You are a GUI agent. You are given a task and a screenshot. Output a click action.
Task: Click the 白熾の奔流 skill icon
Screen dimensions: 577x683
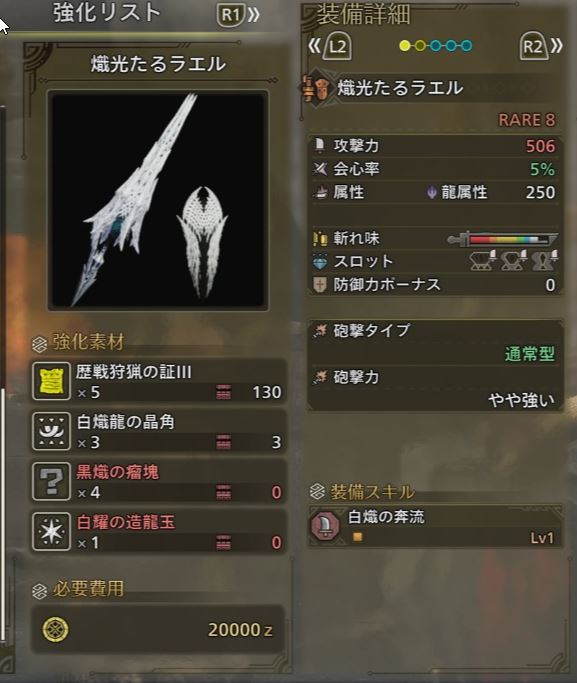point(325,526)
